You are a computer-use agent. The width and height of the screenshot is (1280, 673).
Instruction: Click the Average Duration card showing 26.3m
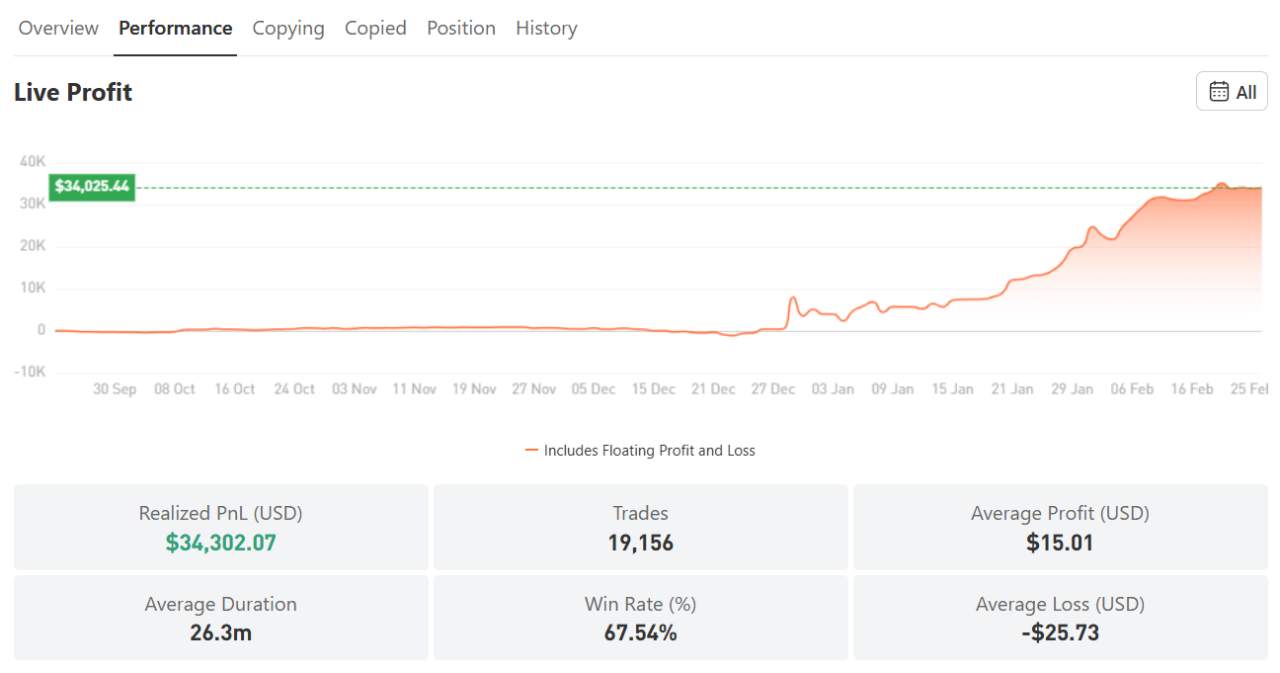point(221,617)
